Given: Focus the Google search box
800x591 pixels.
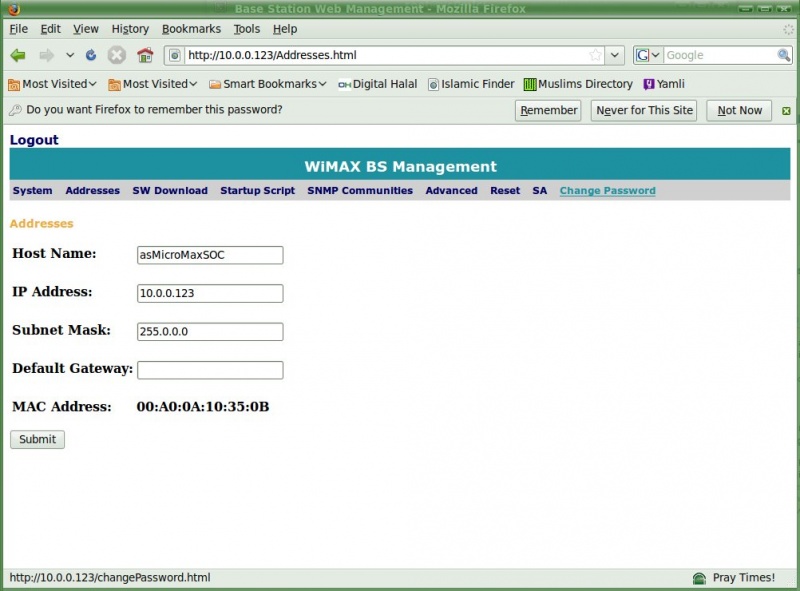Looking at the screenshot, I should click(x=719, y=55).
